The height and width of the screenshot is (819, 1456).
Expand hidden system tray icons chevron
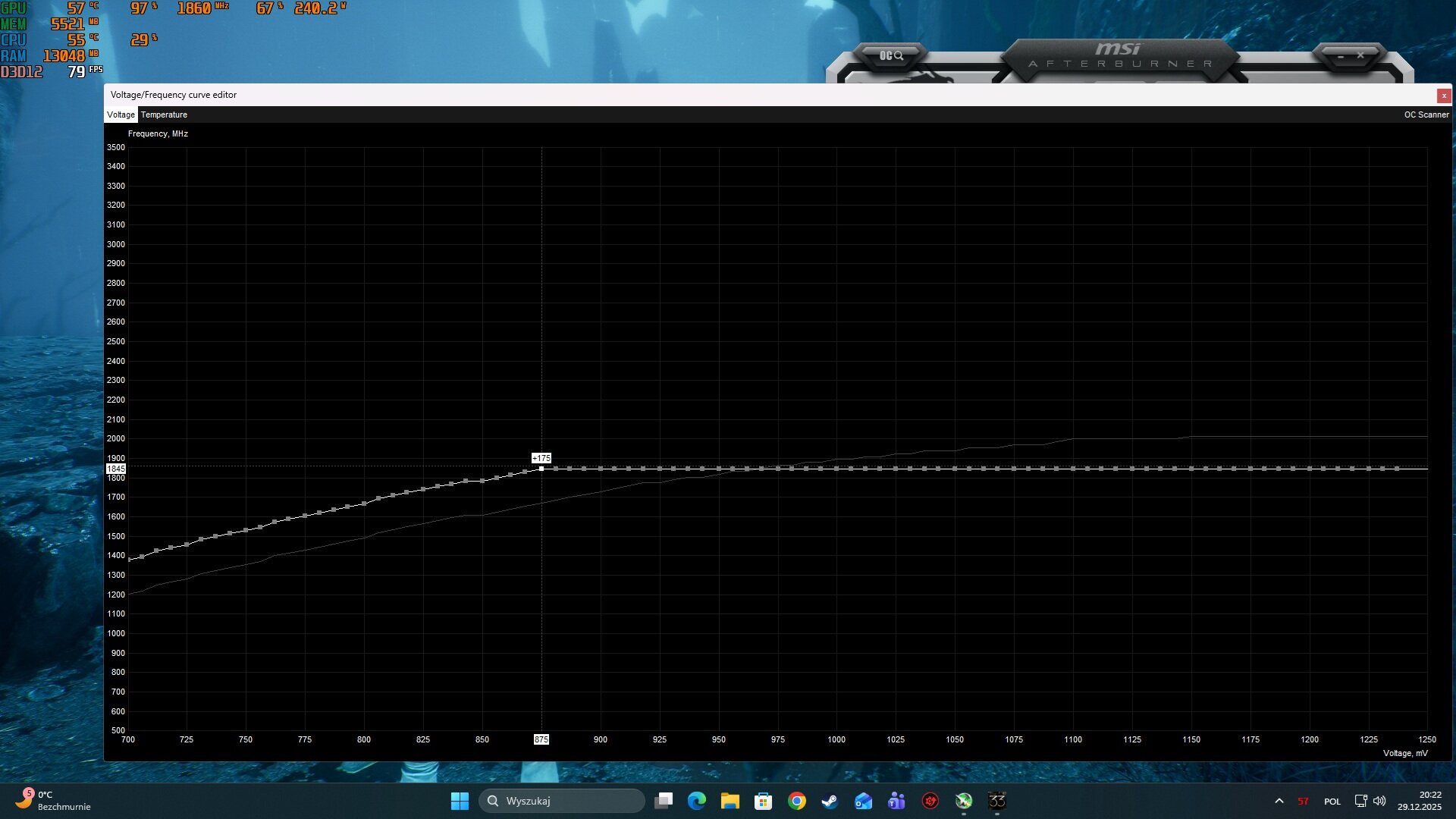[1279, 801]
